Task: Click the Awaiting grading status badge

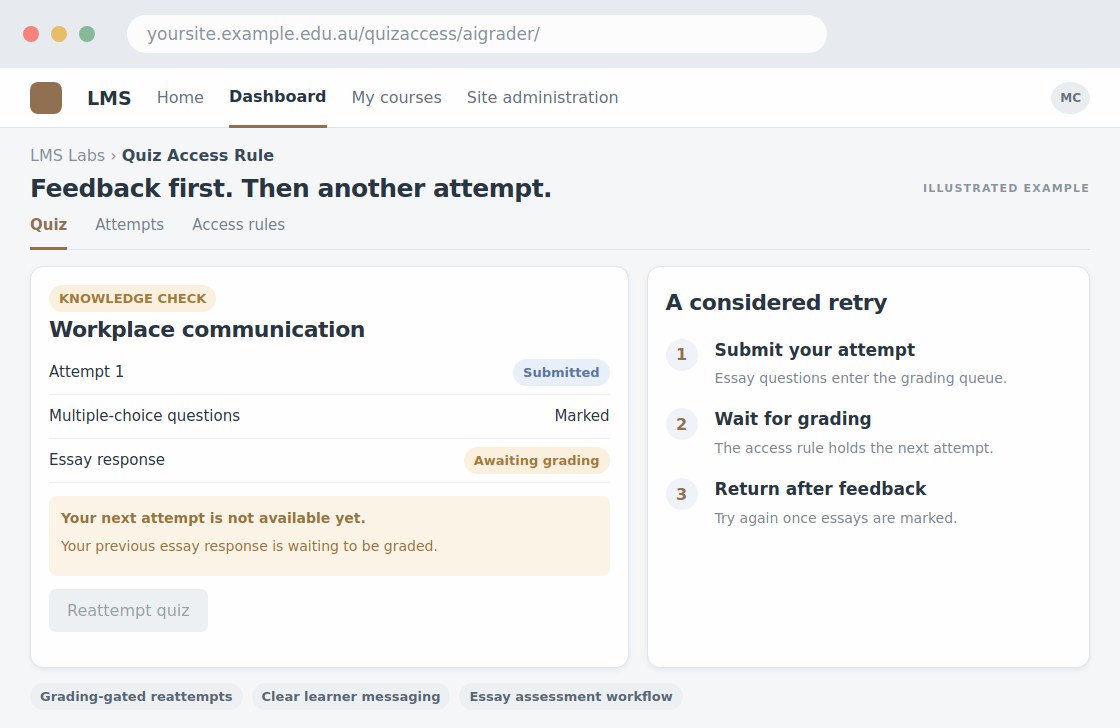Action: pyautogui.click(x=536, y=460)
